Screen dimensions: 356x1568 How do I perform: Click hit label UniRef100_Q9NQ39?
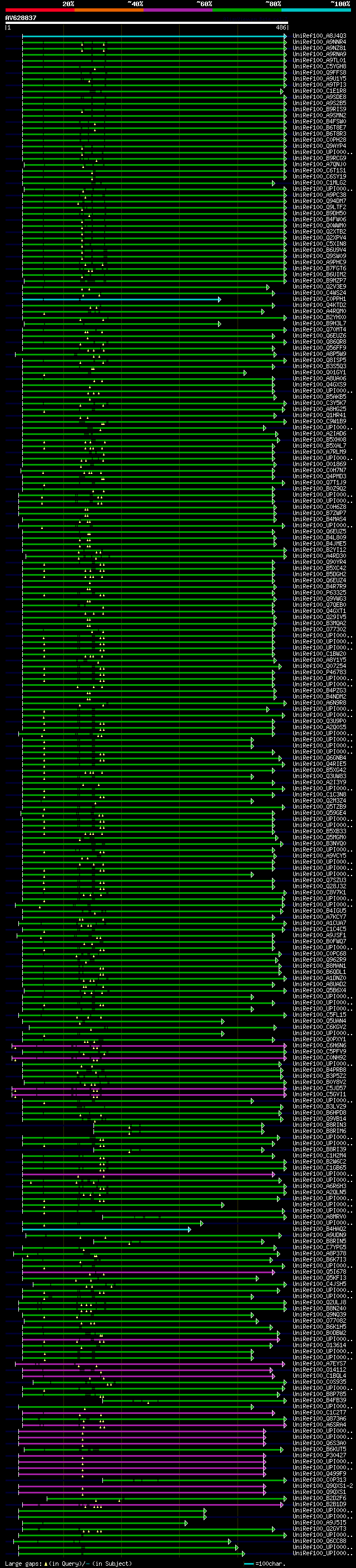319,1315
